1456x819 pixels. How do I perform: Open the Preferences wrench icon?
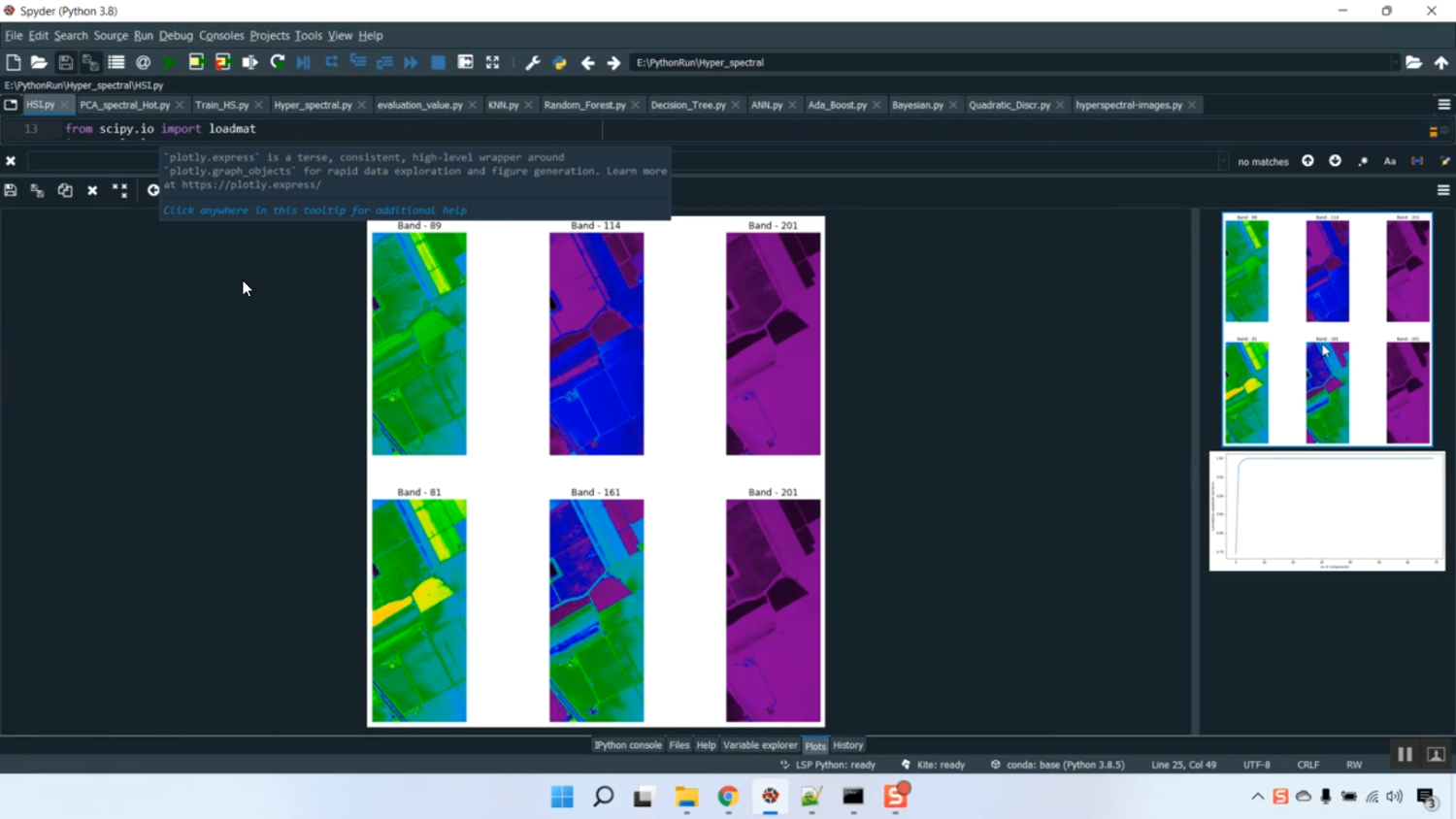tap(532, 62)
